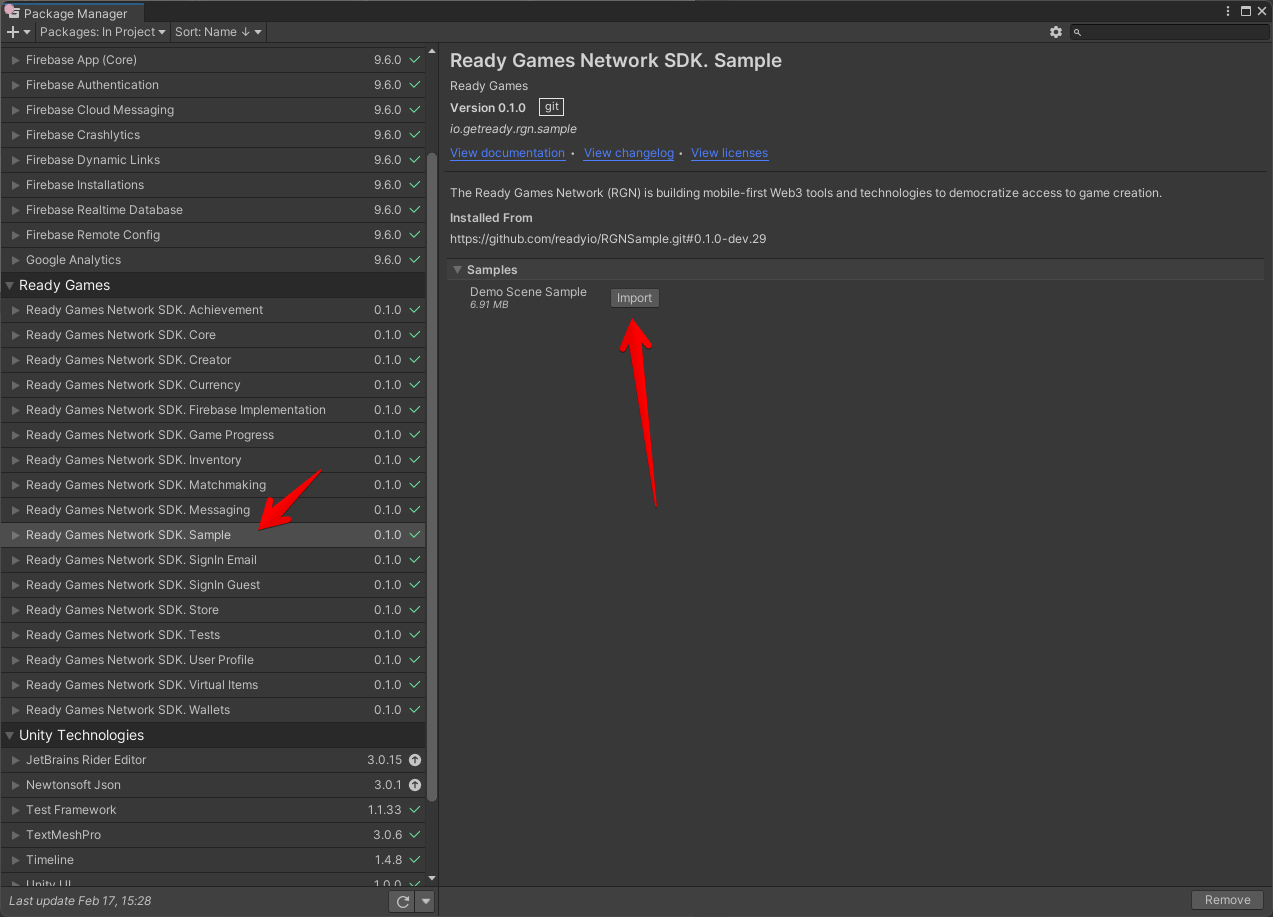1273x917 pixels.
Task: Expand Ready Games Network SDK. Core entry
Action: (15, 335)
